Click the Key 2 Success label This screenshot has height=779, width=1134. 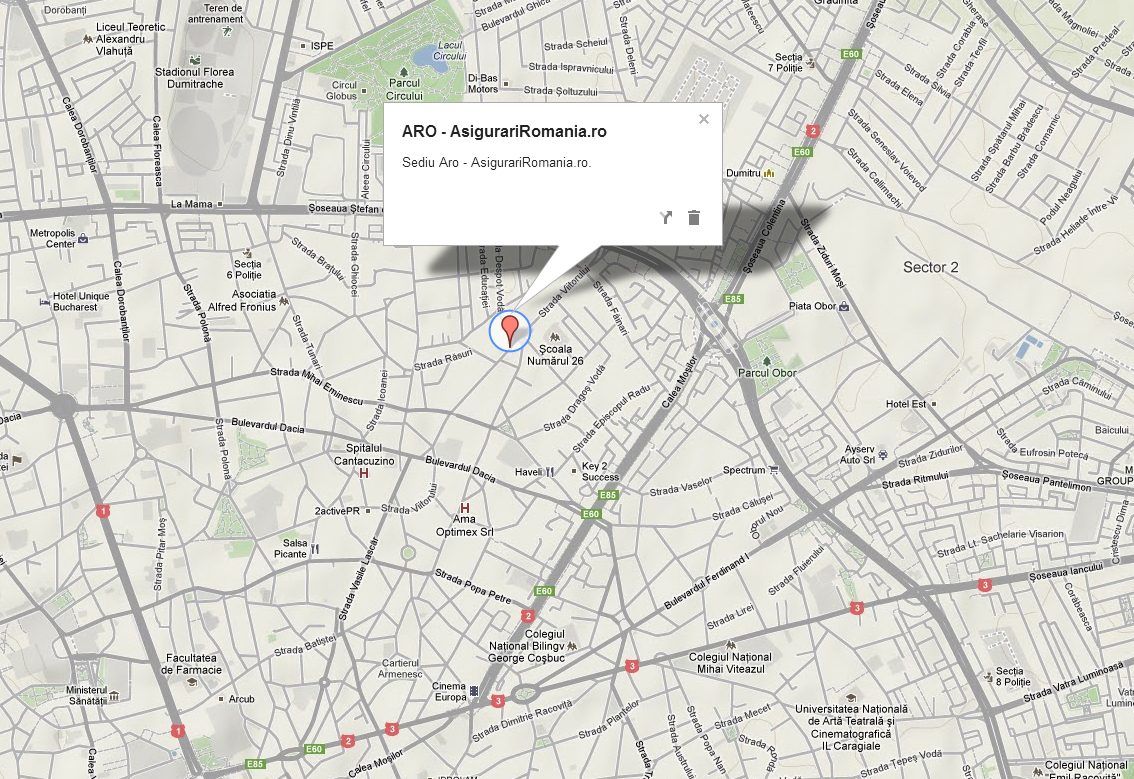600,472
